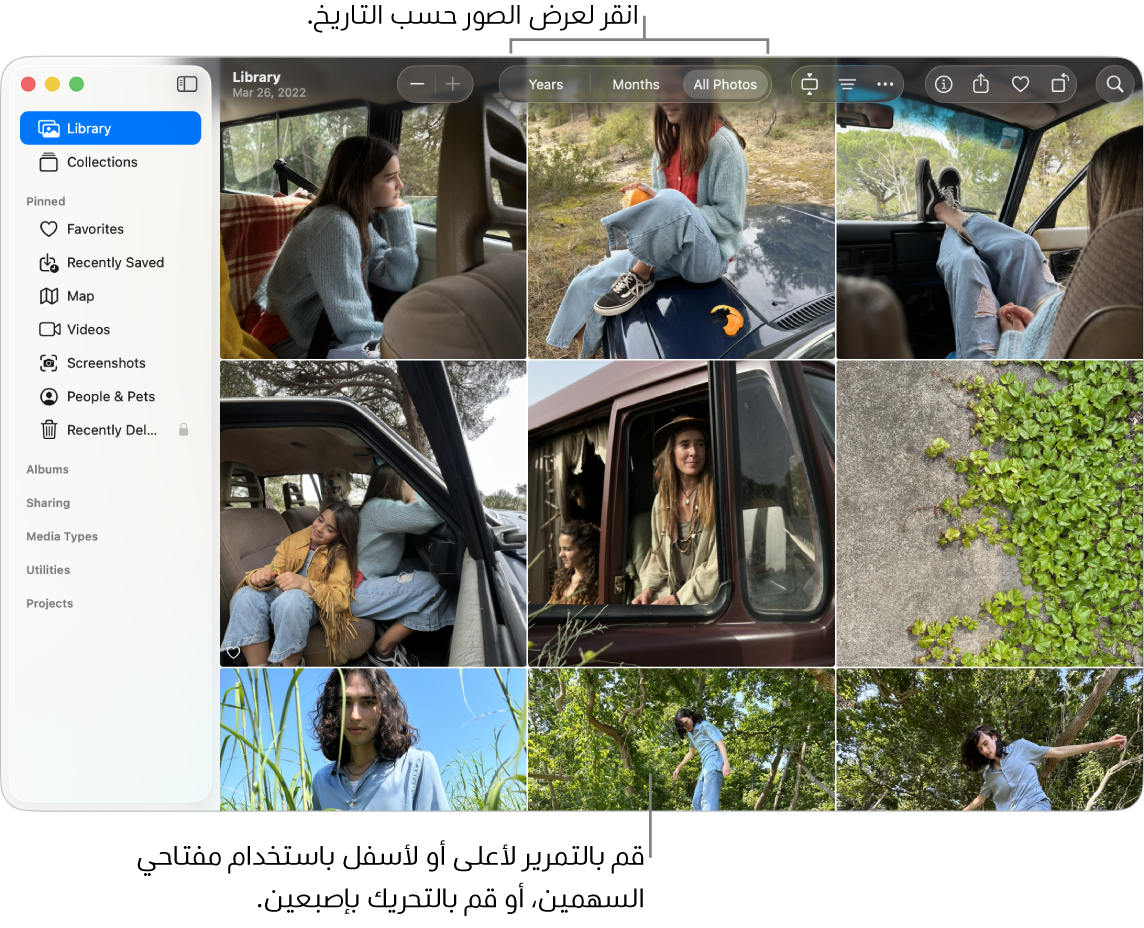Open People & Pets in sidebar
1144x928 pixels.
point(110,397)
